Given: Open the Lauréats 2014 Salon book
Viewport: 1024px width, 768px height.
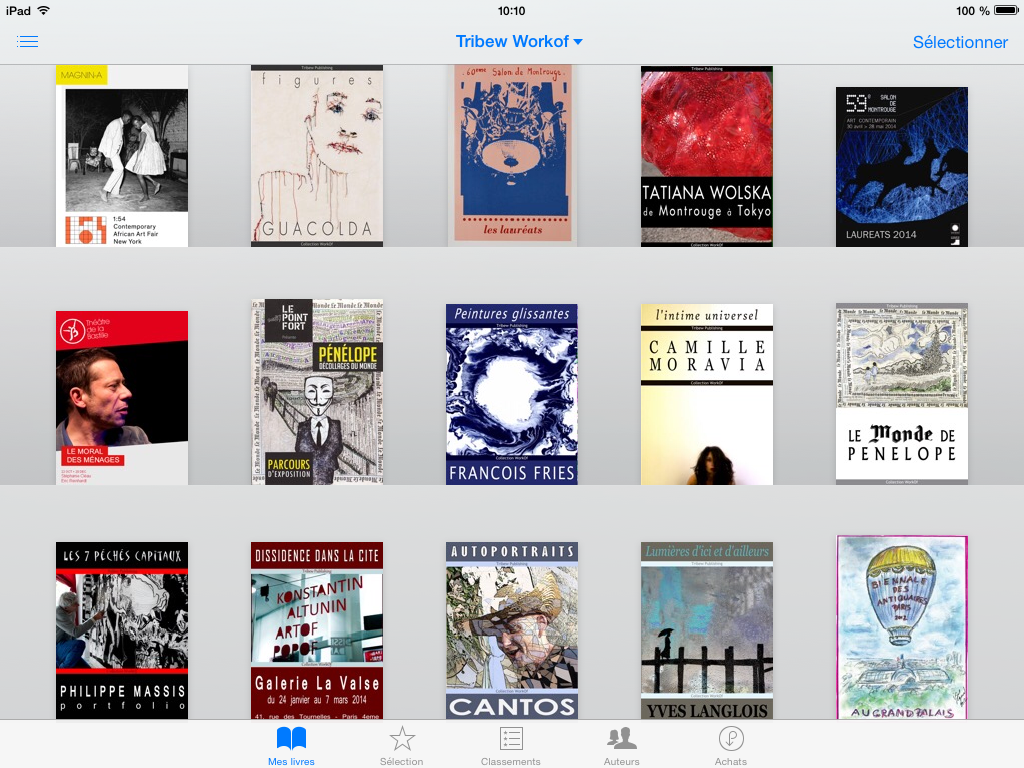Looking at the screenshot, I should 902,167.
